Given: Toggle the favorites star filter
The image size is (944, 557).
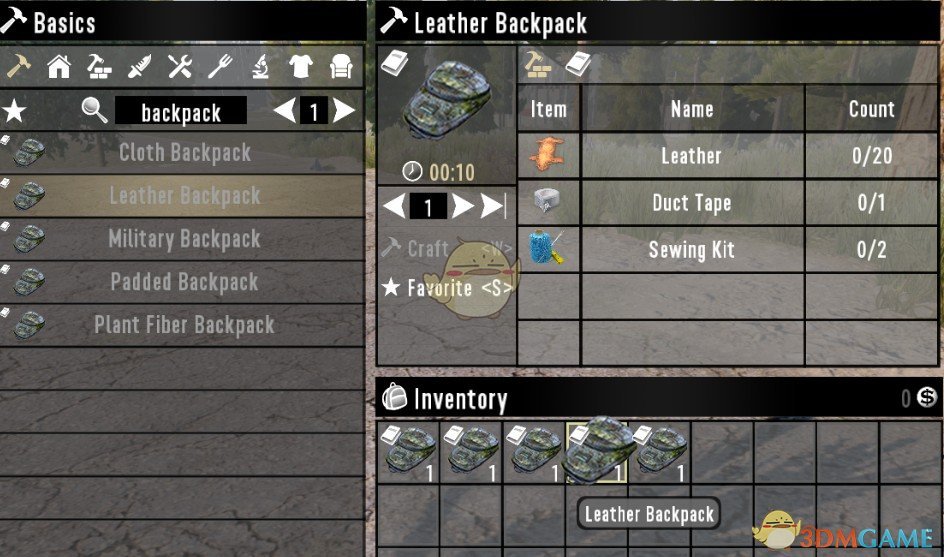Looking at the screenshot, I should pos(14,111).
